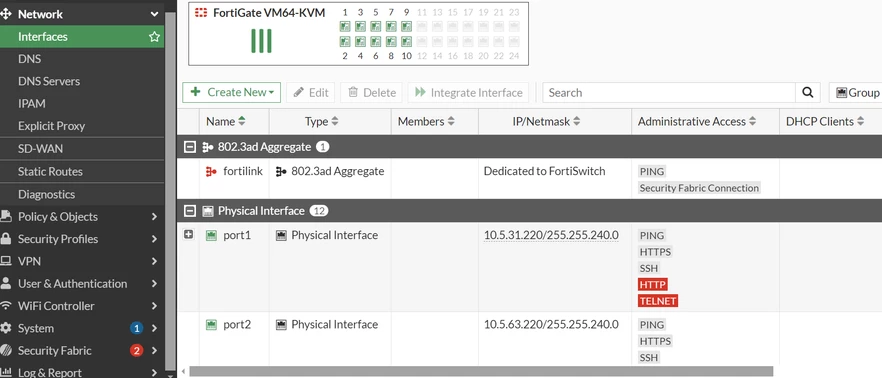Click the Policy & Objects folder icon
The height and width of the screenshot is (378, 882).
click(6, 216)
